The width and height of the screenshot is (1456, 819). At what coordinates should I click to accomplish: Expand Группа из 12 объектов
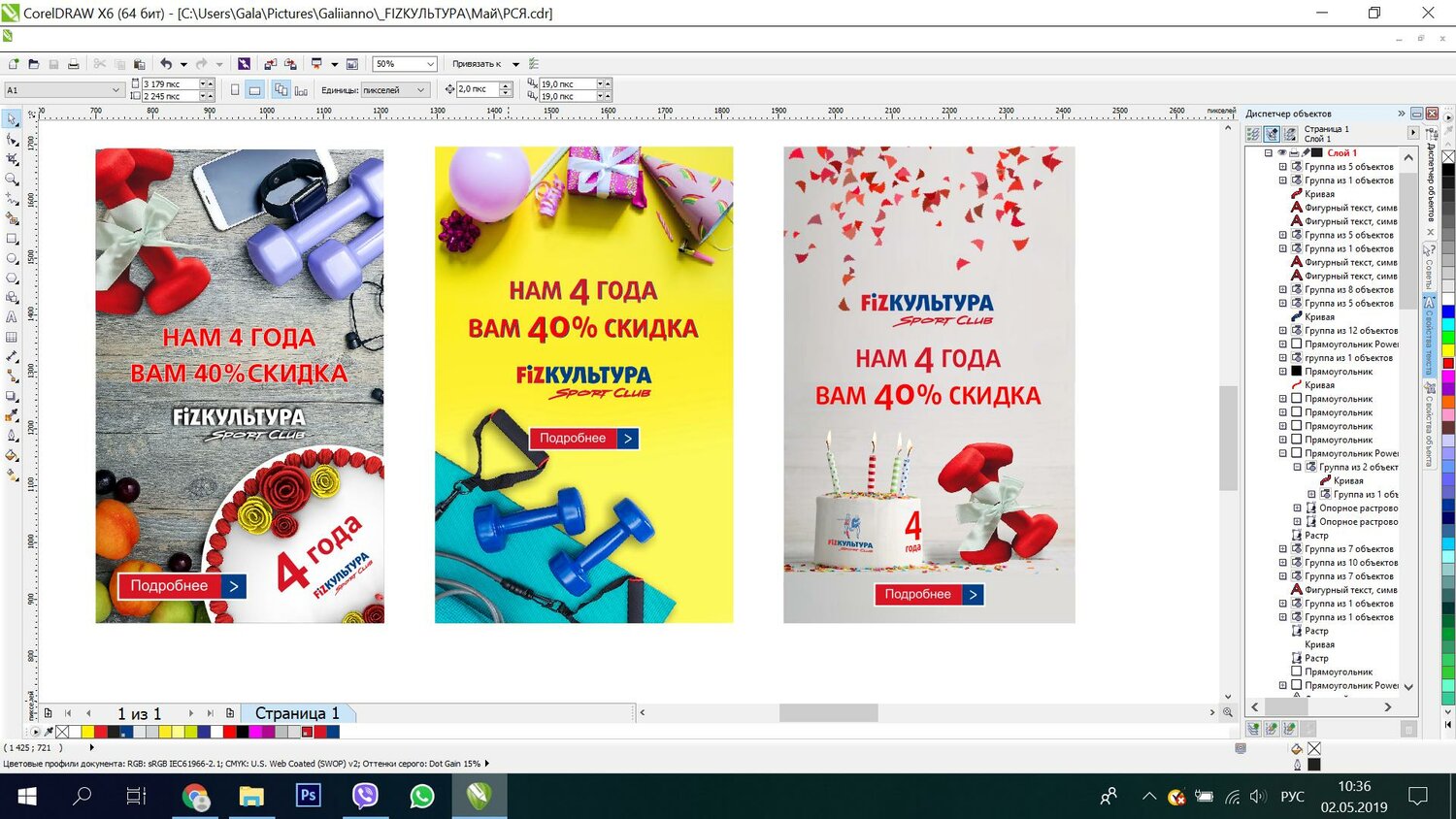pyautogui.click(x=1282, y=331)
